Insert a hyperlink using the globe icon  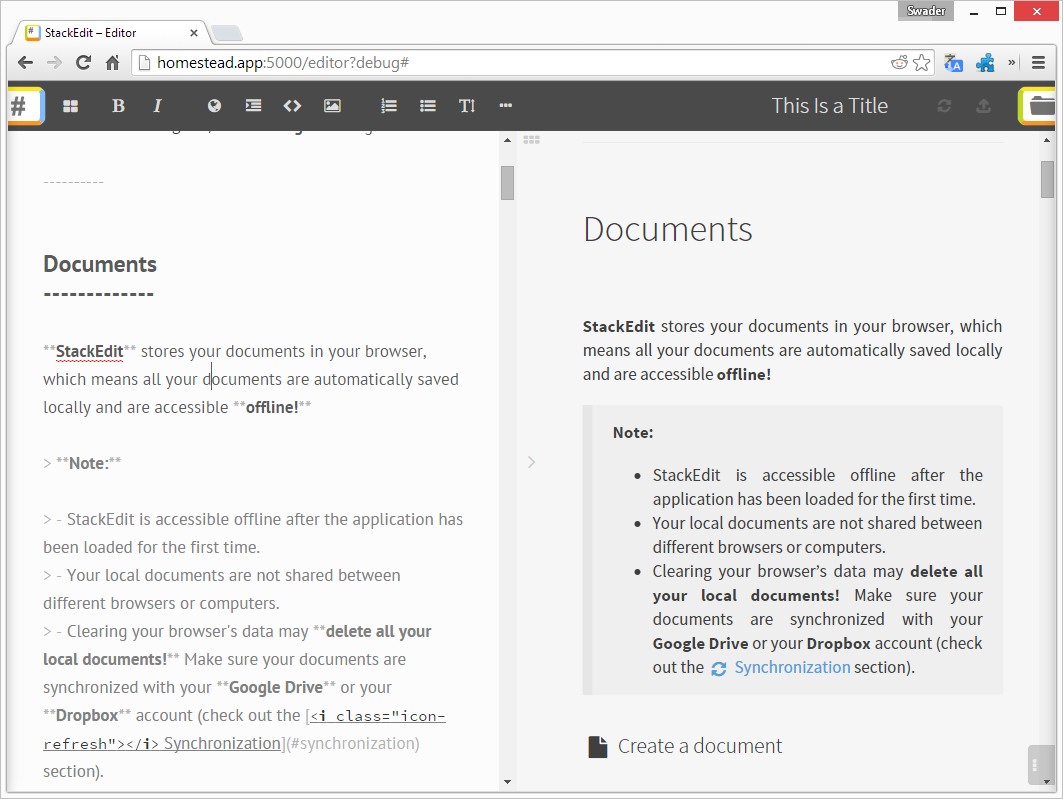point(214,105)
